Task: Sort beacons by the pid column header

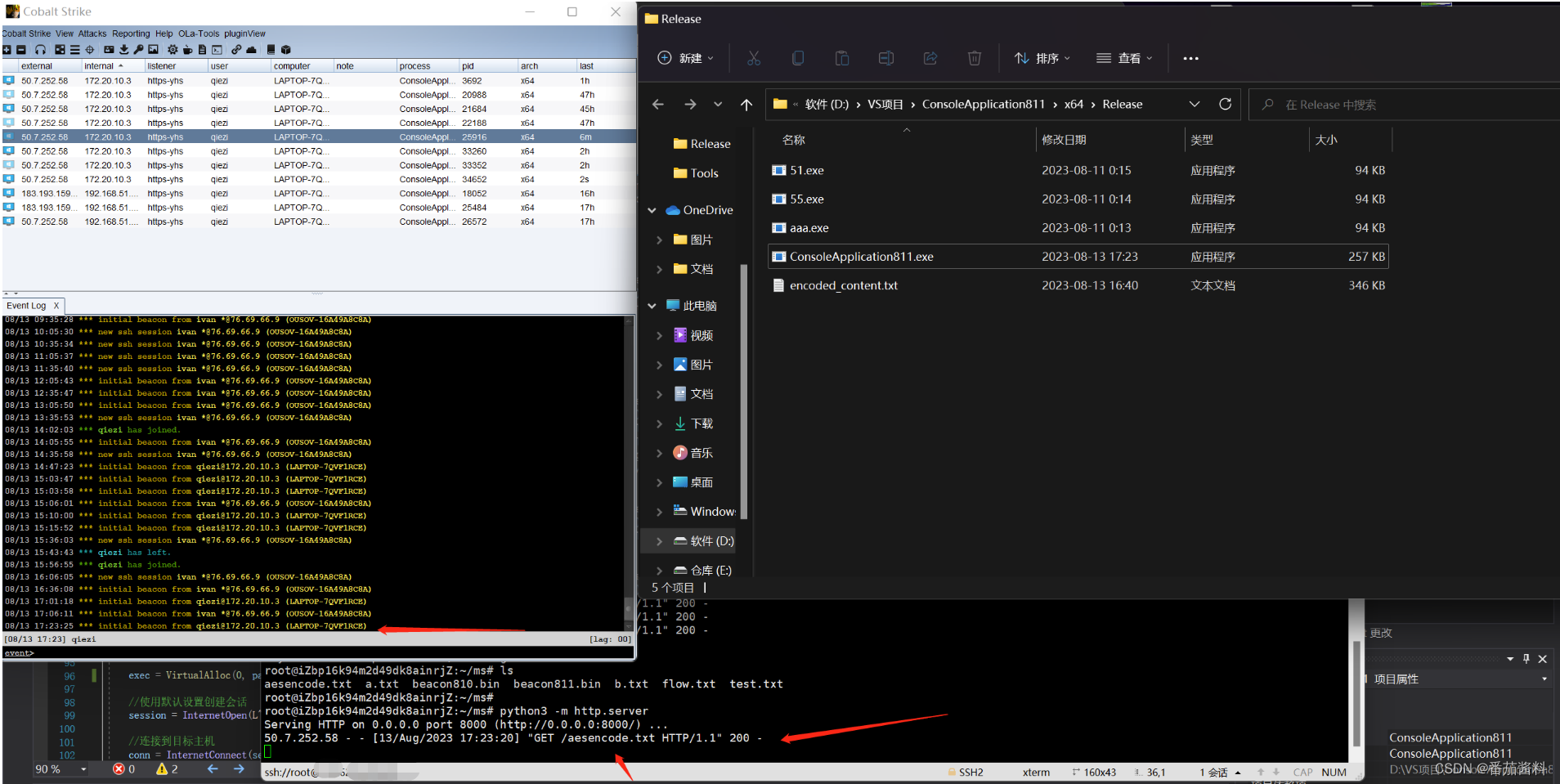Action: (x=487, y=66)
